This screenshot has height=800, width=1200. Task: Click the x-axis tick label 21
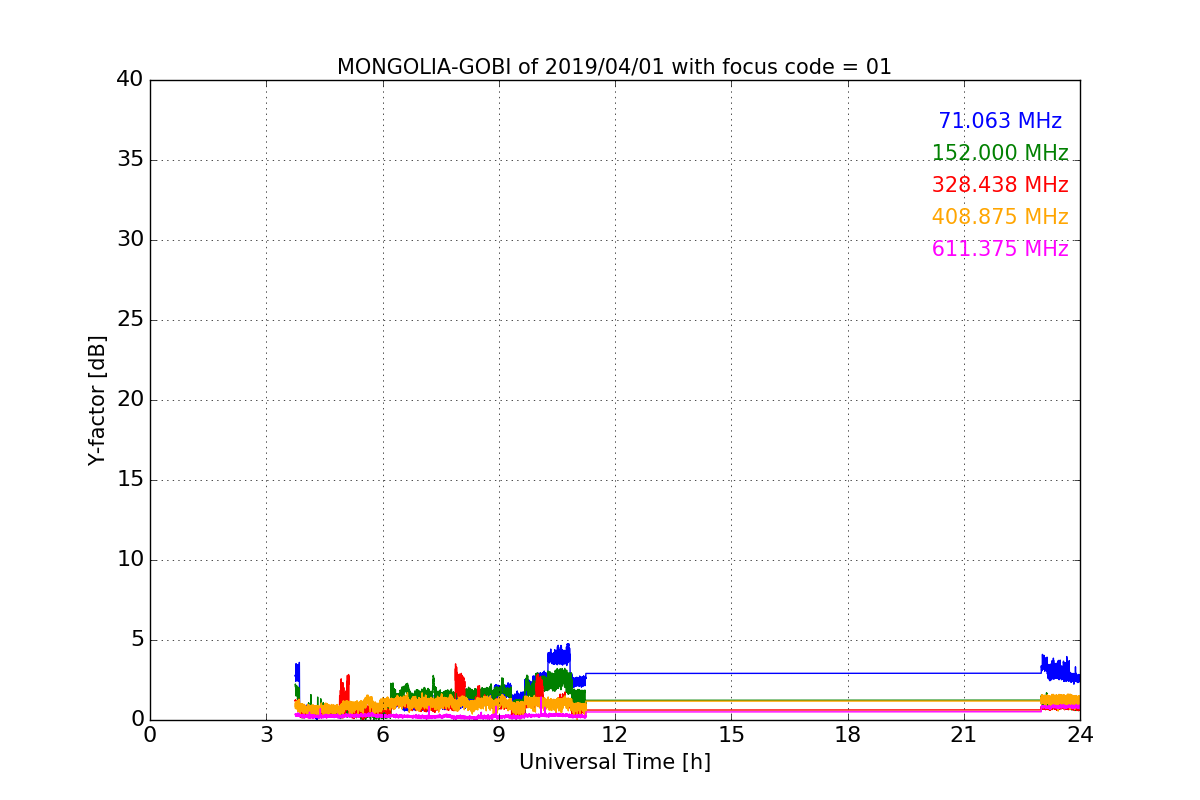point(964,736)
